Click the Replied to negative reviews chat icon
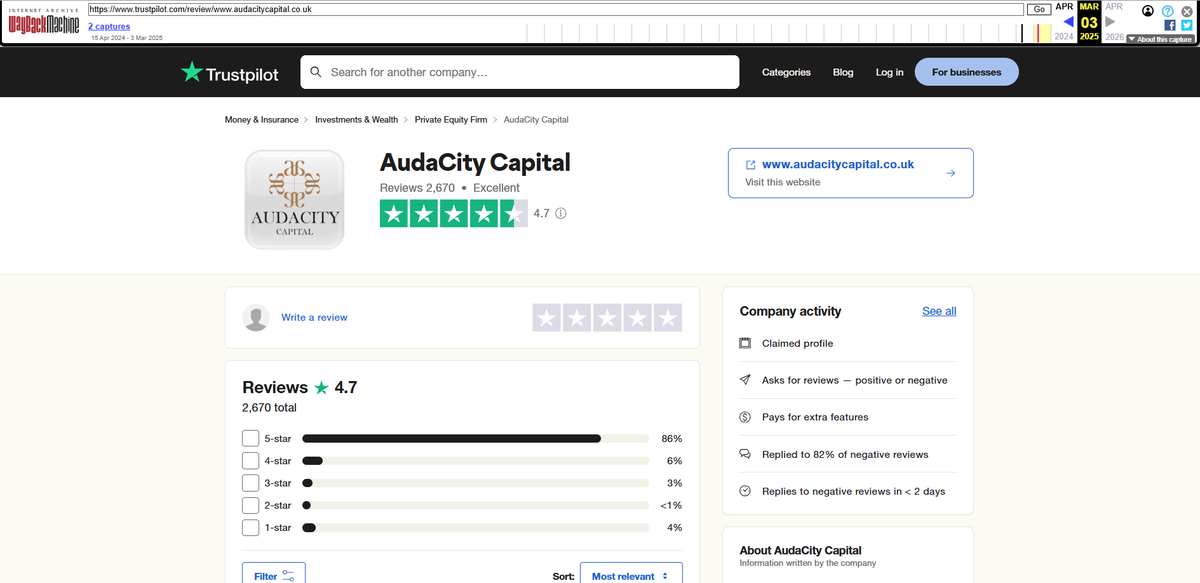This screenshot has height=583, width=1200. [745, 454]
